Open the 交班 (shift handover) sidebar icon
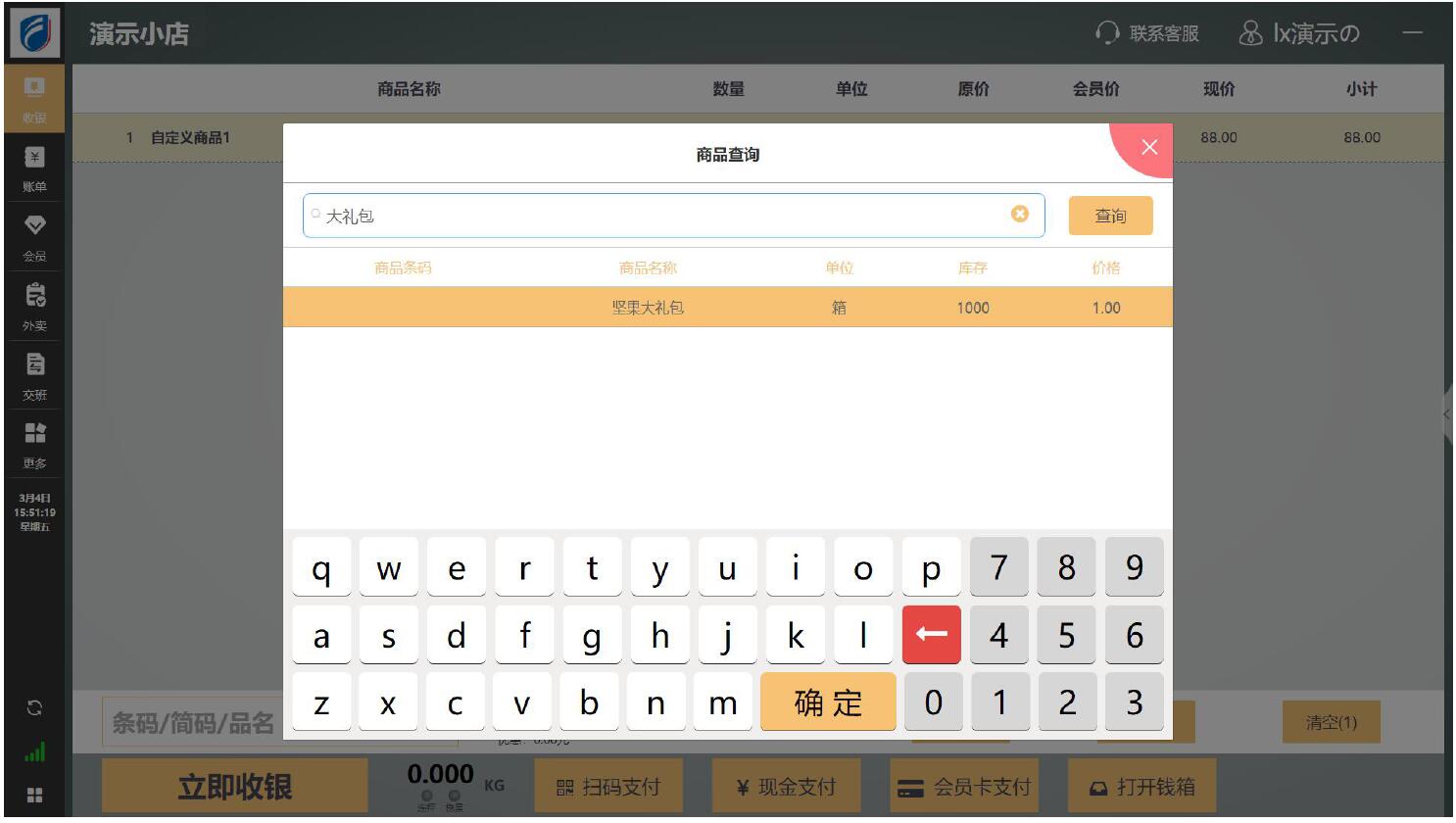This screenshot has height=823, width=1456. tap(34, 375)
